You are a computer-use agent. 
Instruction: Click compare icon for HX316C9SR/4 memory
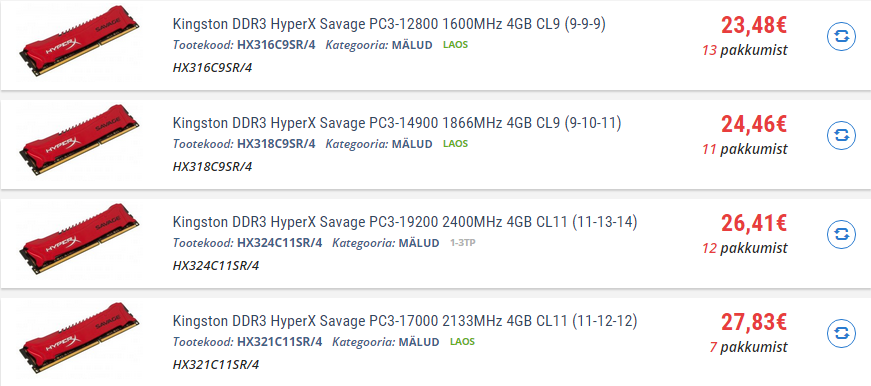(x=841, y=37)
